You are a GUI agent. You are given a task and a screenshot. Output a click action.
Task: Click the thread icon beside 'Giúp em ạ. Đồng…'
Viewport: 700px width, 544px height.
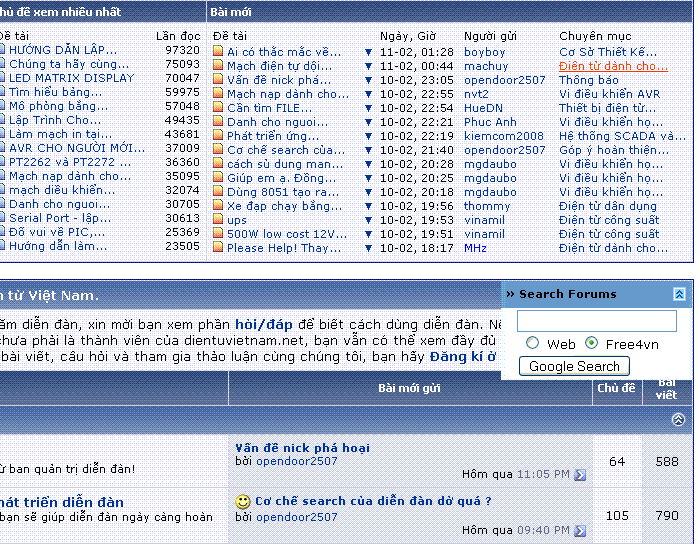[x=218, y=177]
